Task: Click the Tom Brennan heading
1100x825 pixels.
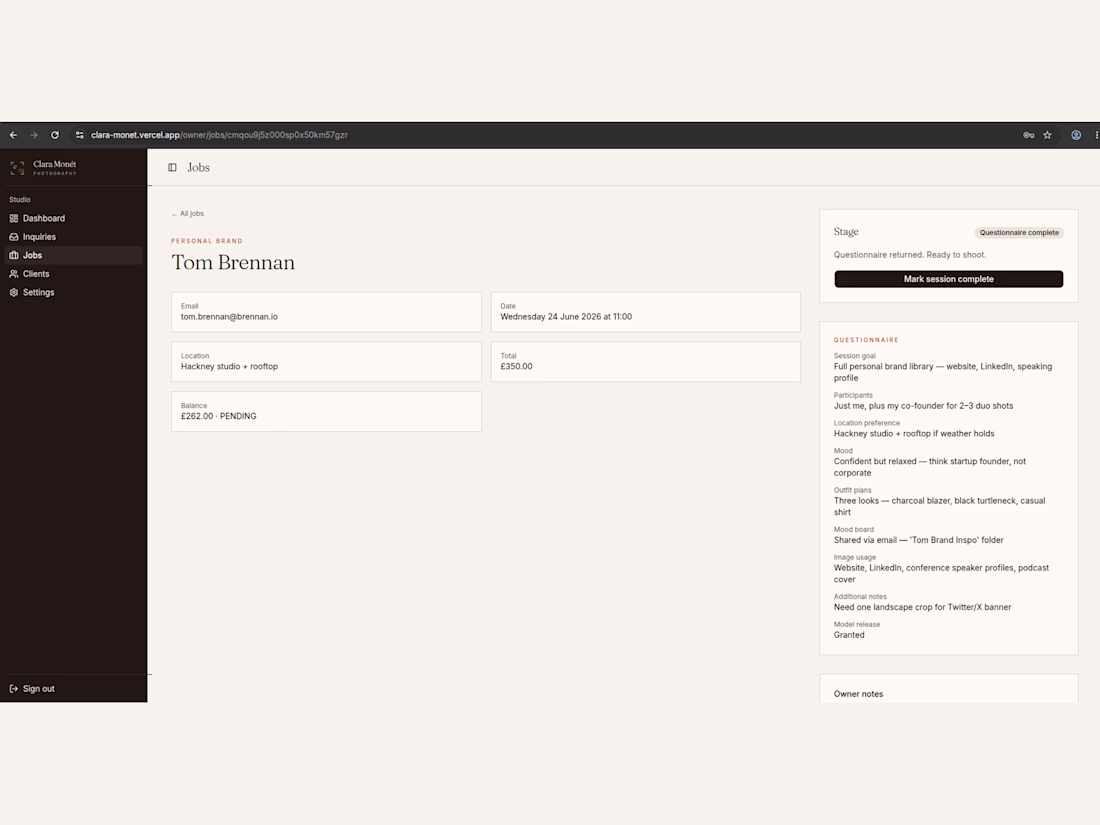Action: (233, 262)
